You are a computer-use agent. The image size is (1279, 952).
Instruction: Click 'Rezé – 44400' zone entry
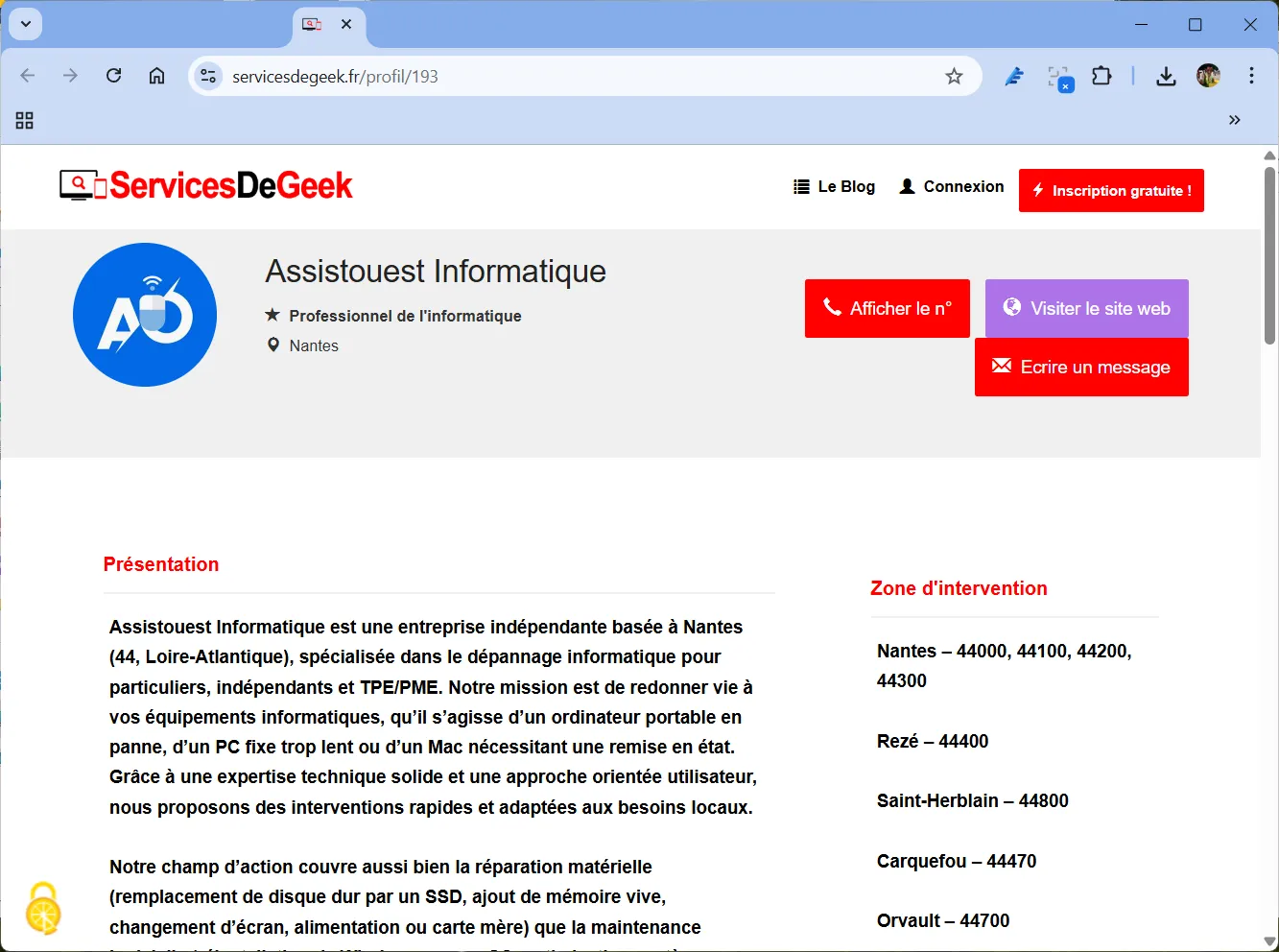pos(933,741)
